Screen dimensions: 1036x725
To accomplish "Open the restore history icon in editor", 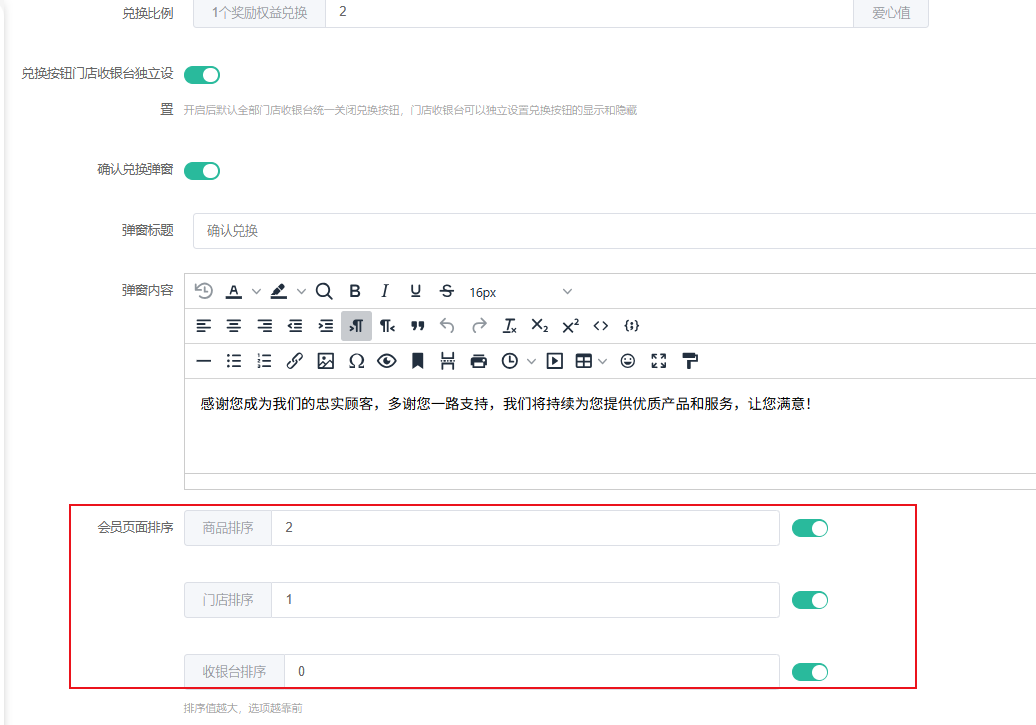I will pyautogui.click(x=204, y=291).
